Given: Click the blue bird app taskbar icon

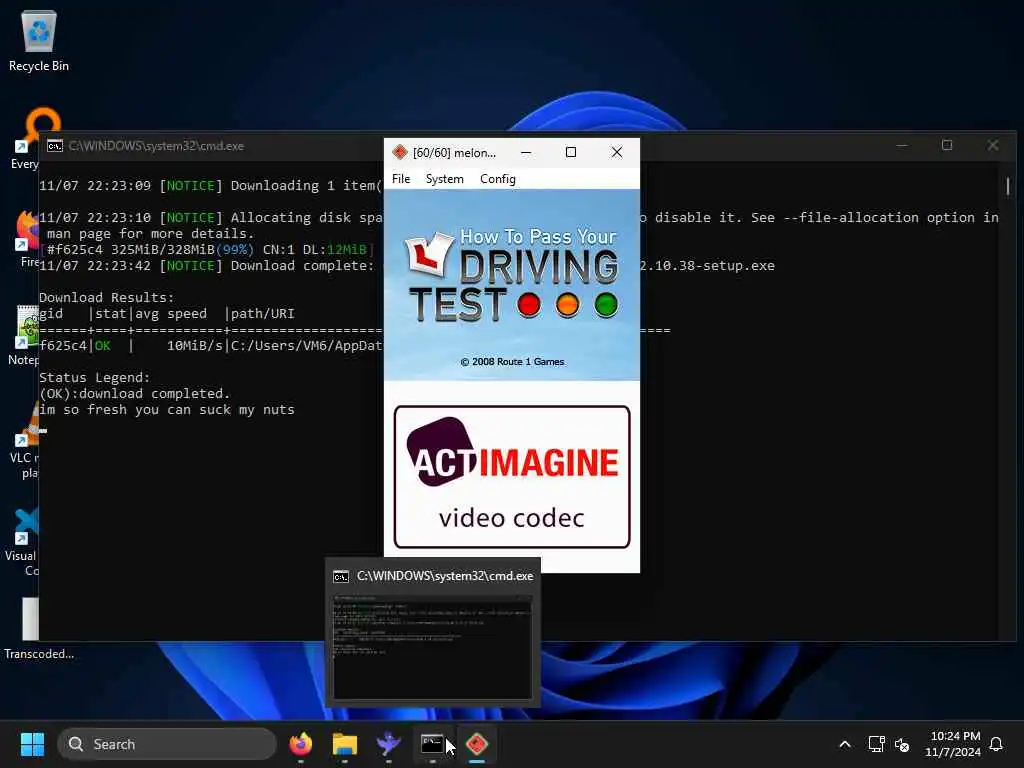Looking at the screenshot, I should pyautogui.click(x=389, y=744).
